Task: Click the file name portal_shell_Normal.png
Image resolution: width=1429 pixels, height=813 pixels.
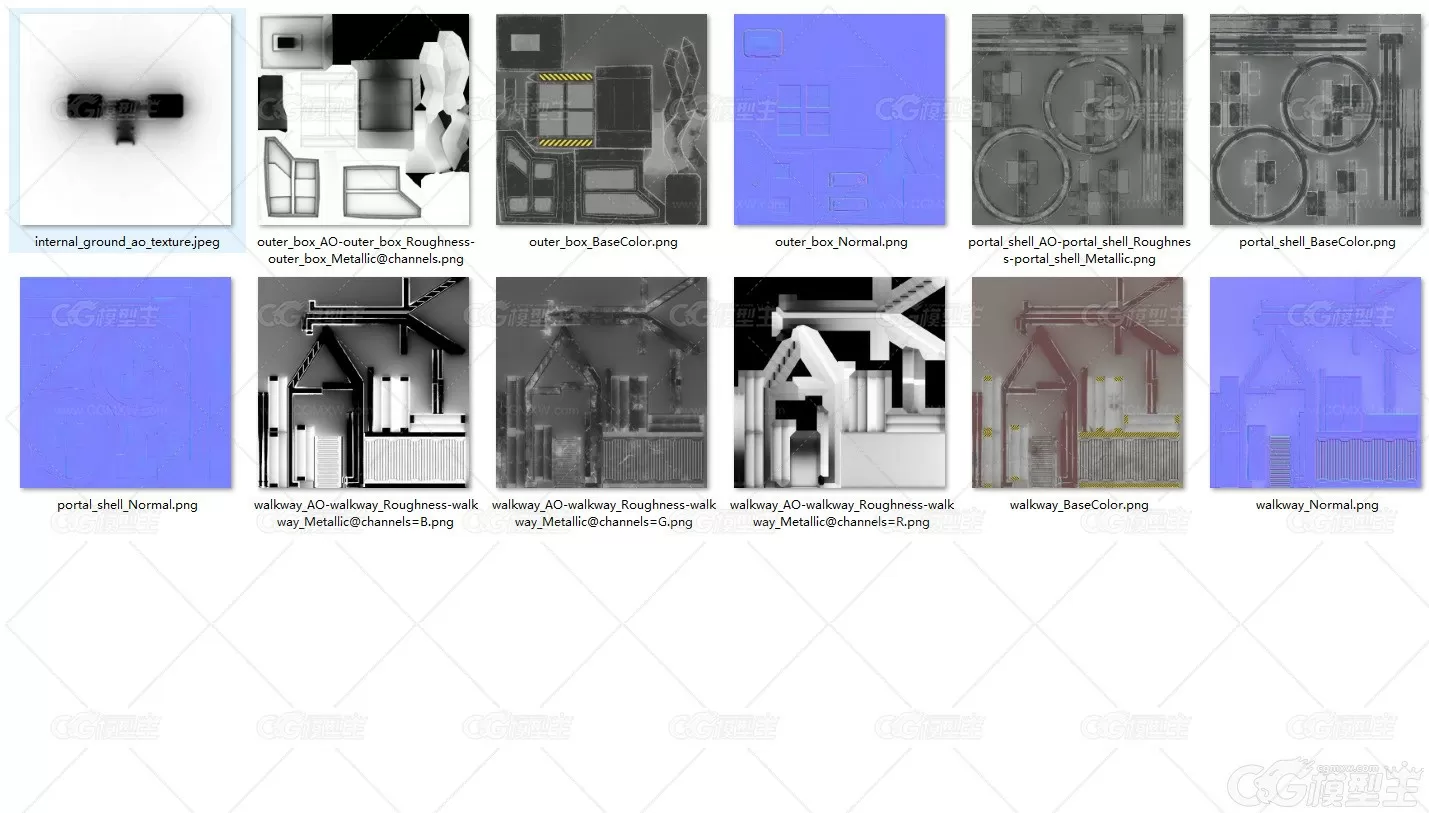Action: 127,505
